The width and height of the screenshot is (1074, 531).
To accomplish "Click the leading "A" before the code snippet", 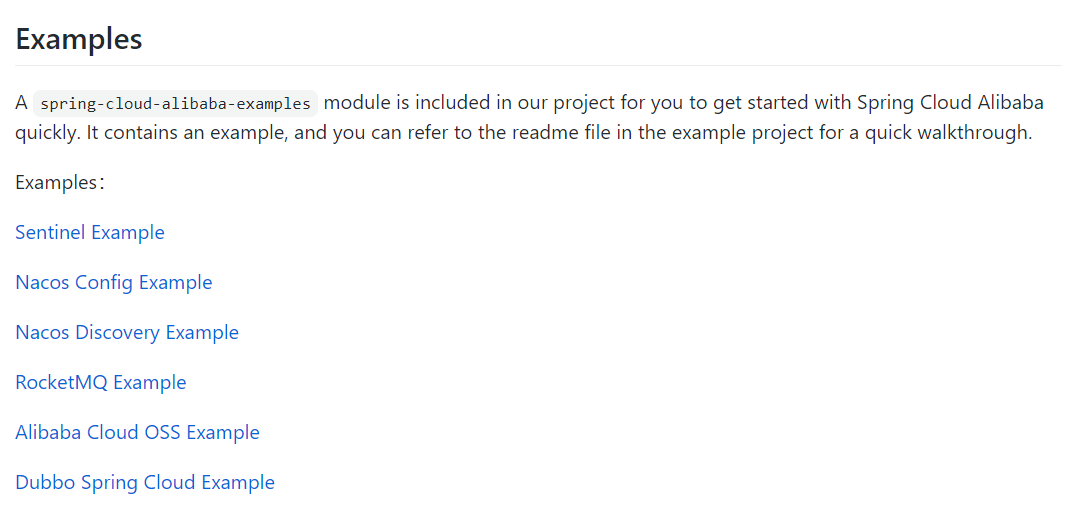I will coord(21,103).
